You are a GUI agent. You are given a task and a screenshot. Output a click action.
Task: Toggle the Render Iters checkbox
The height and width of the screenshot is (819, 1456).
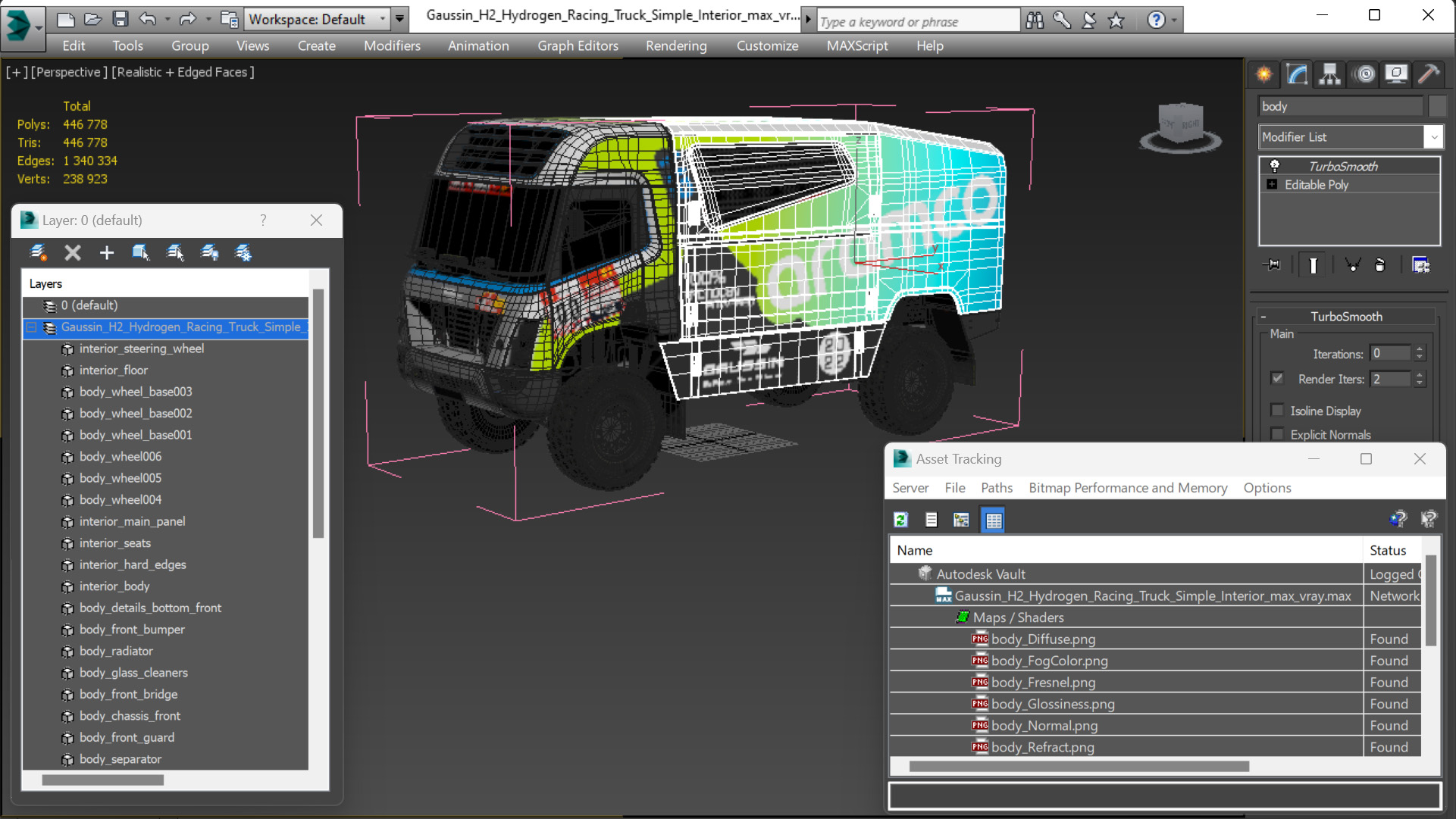1278,378
